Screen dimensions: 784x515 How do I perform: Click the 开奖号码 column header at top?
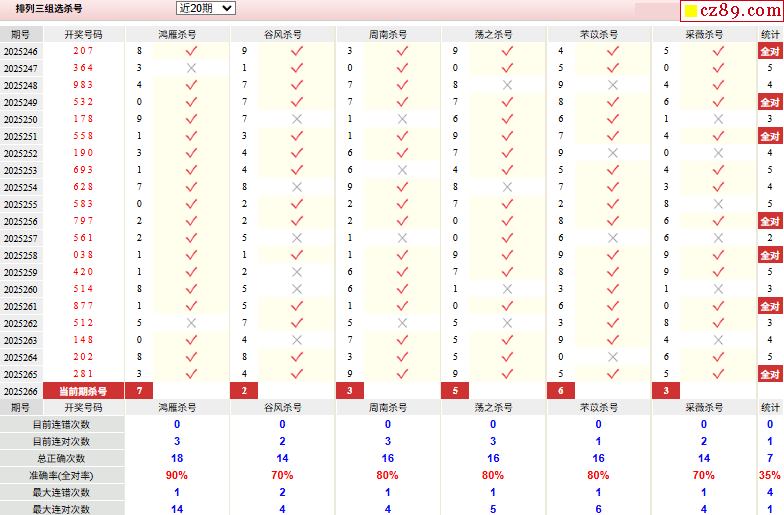(83, 34)
